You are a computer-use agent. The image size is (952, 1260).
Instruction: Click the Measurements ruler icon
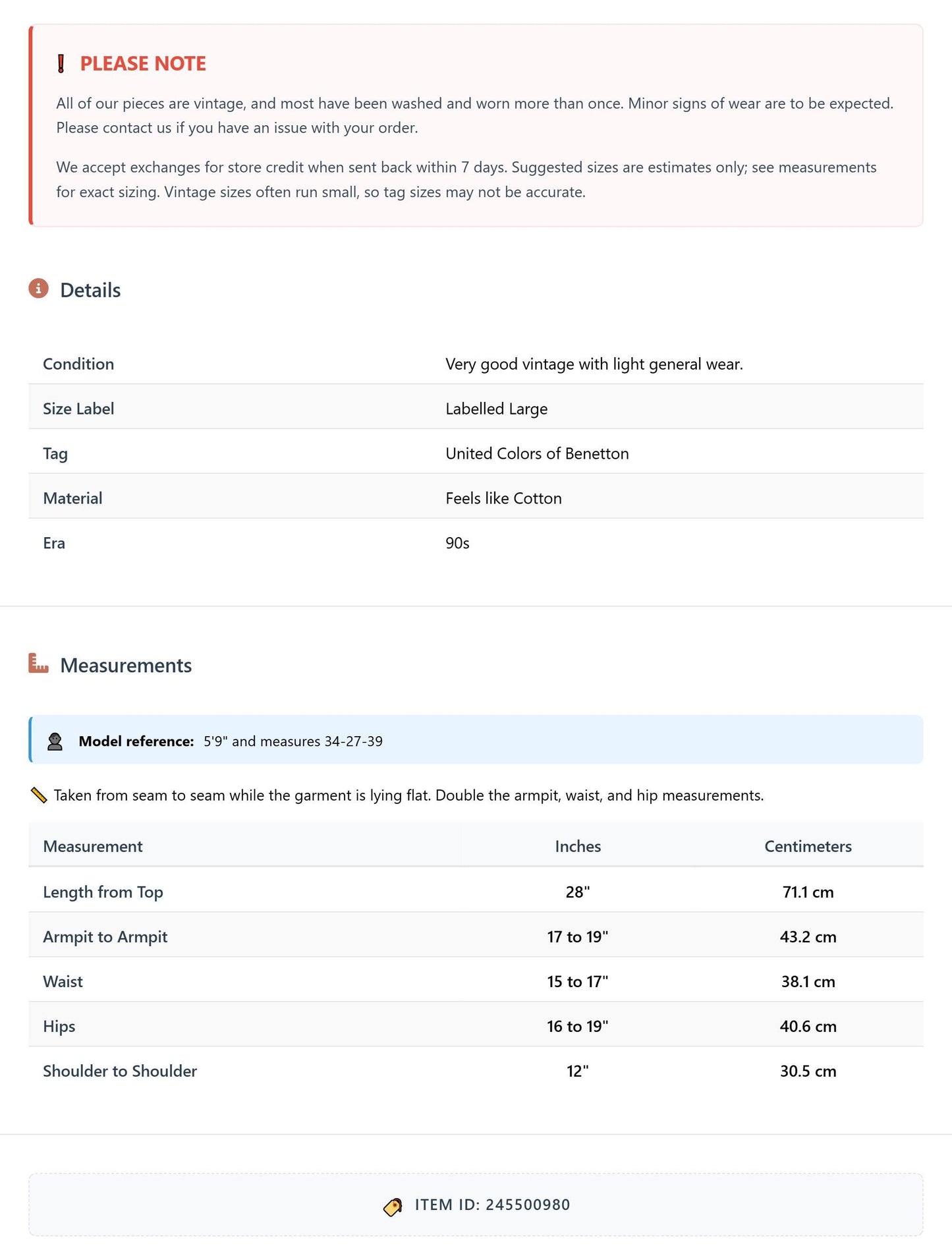tap(39, 664)
